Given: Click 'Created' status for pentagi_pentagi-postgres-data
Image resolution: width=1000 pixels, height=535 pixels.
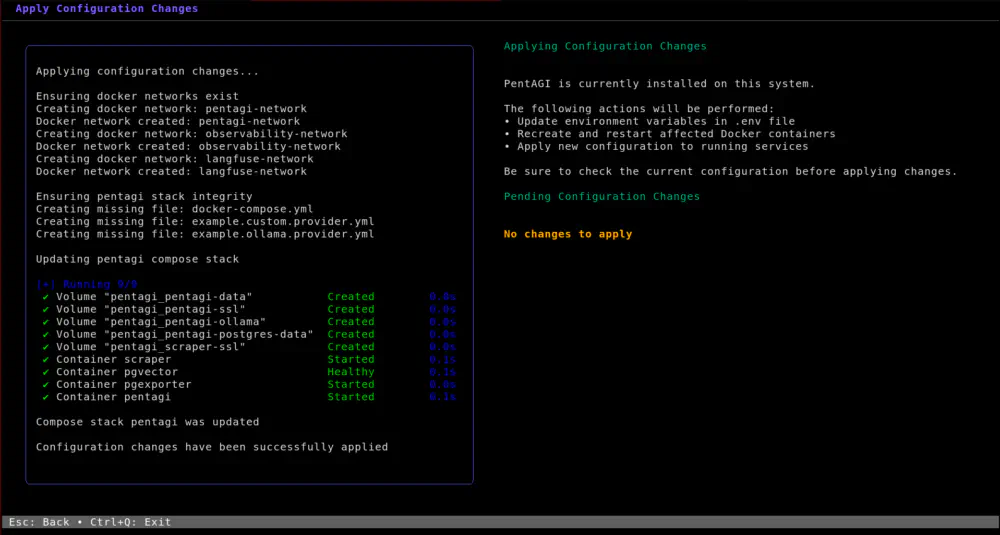Looking at the screenshot, I should click(351, 334).
